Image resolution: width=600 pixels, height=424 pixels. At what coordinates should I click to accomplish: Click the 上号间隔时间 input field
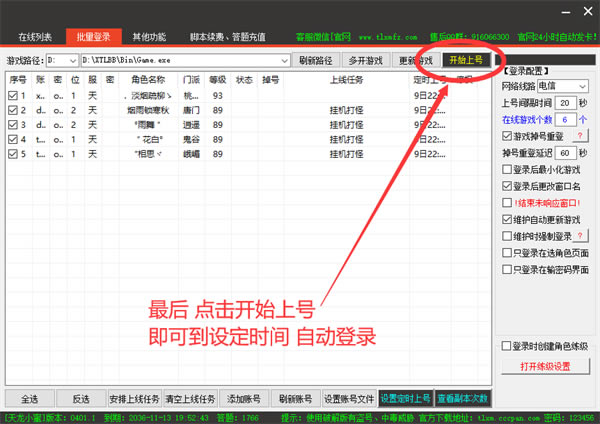[564, 103]
